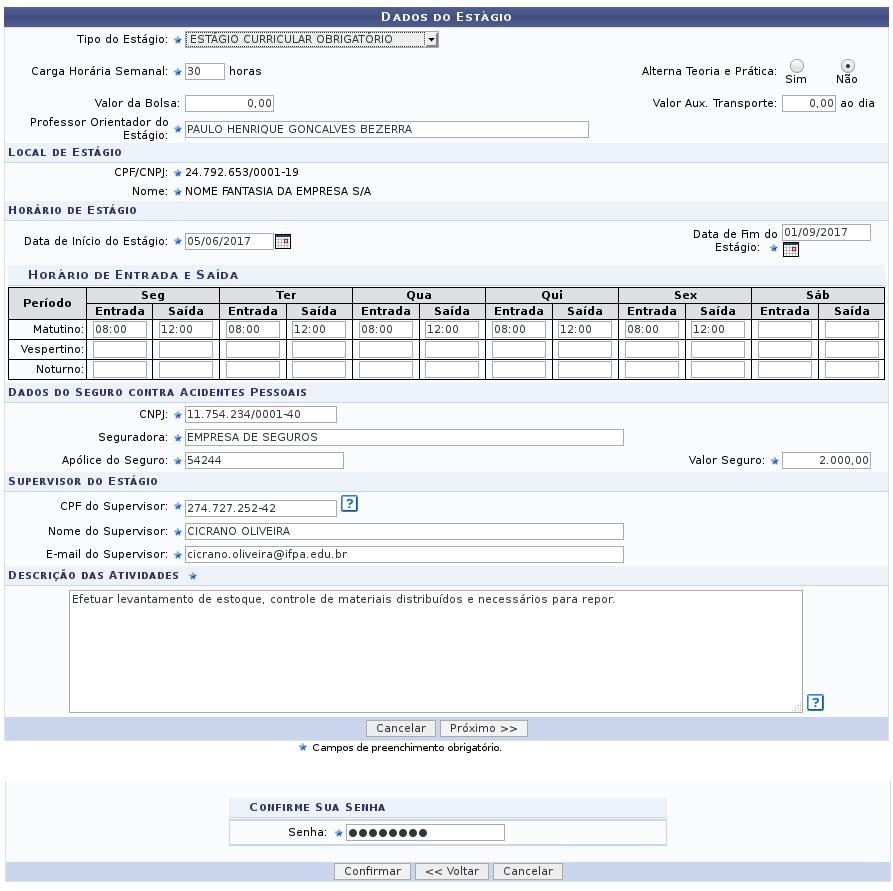The image size is (893, 891).
Task: Click Cancelar button beside Voltar
Action: pyautogui.click(x=528, y=872)
